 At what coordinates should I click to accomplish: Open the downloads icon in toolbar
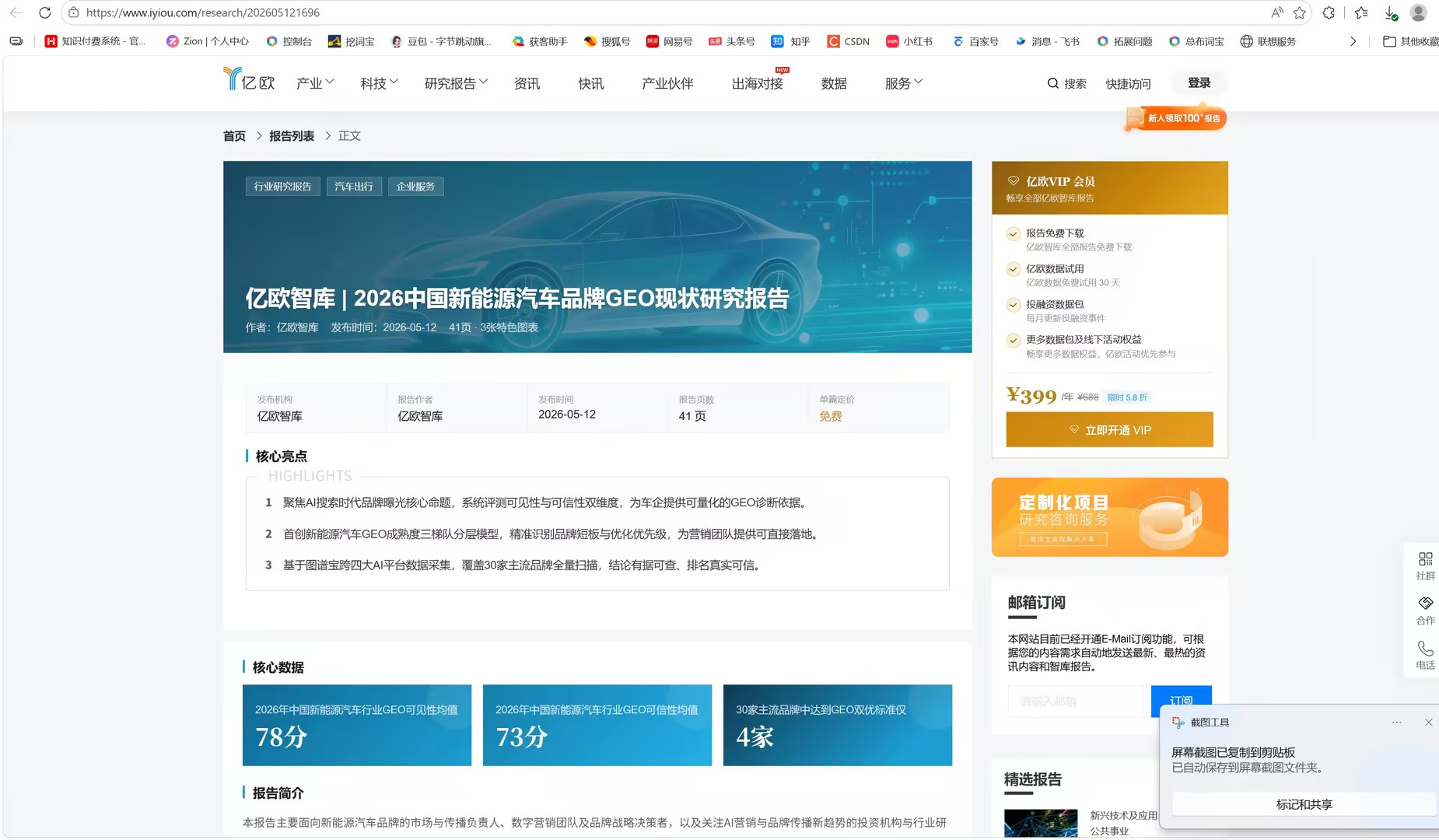(x=1391, y=12)
